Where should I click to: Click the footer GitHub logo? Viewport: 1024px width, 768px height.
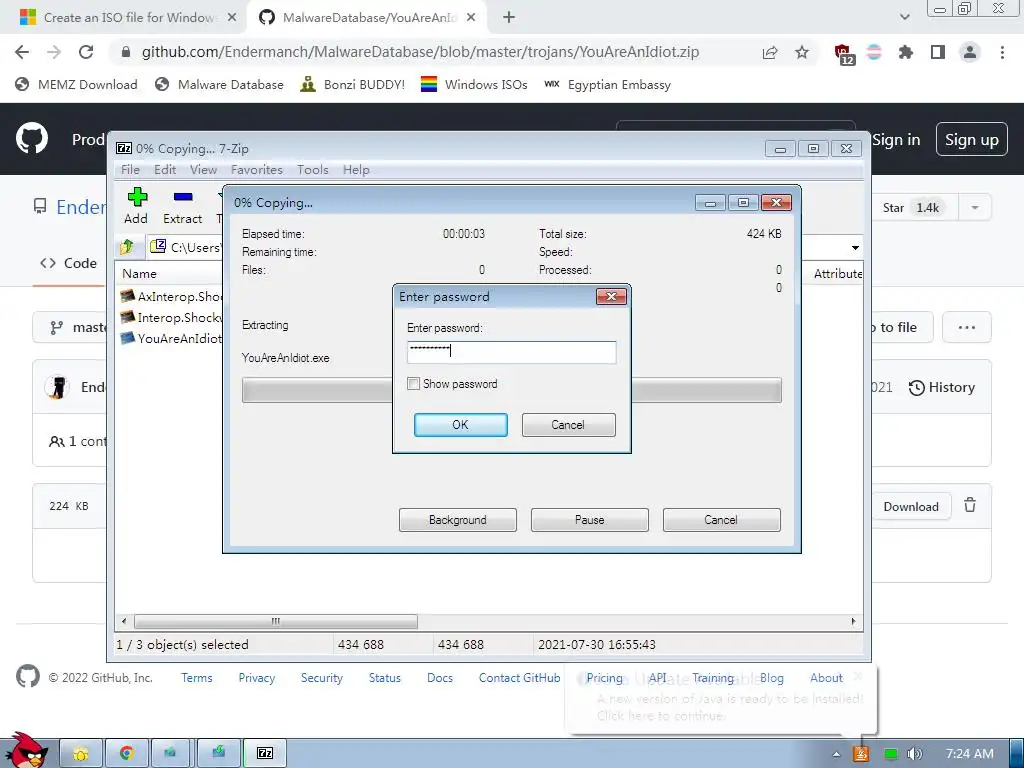pos(27,677)
